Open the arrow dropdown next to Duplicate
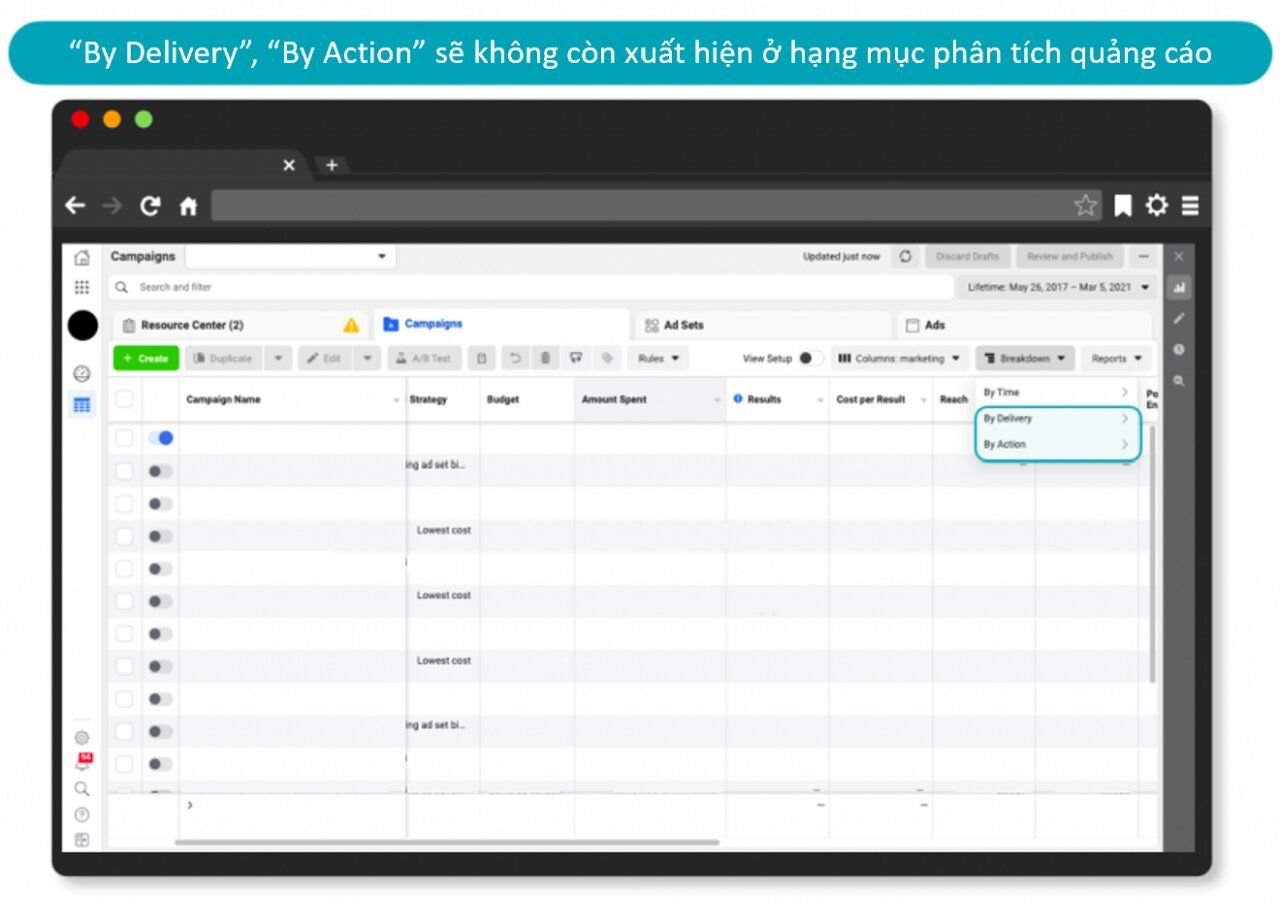The height and width of the screenshot is (919, 1280). pos(279,358)
